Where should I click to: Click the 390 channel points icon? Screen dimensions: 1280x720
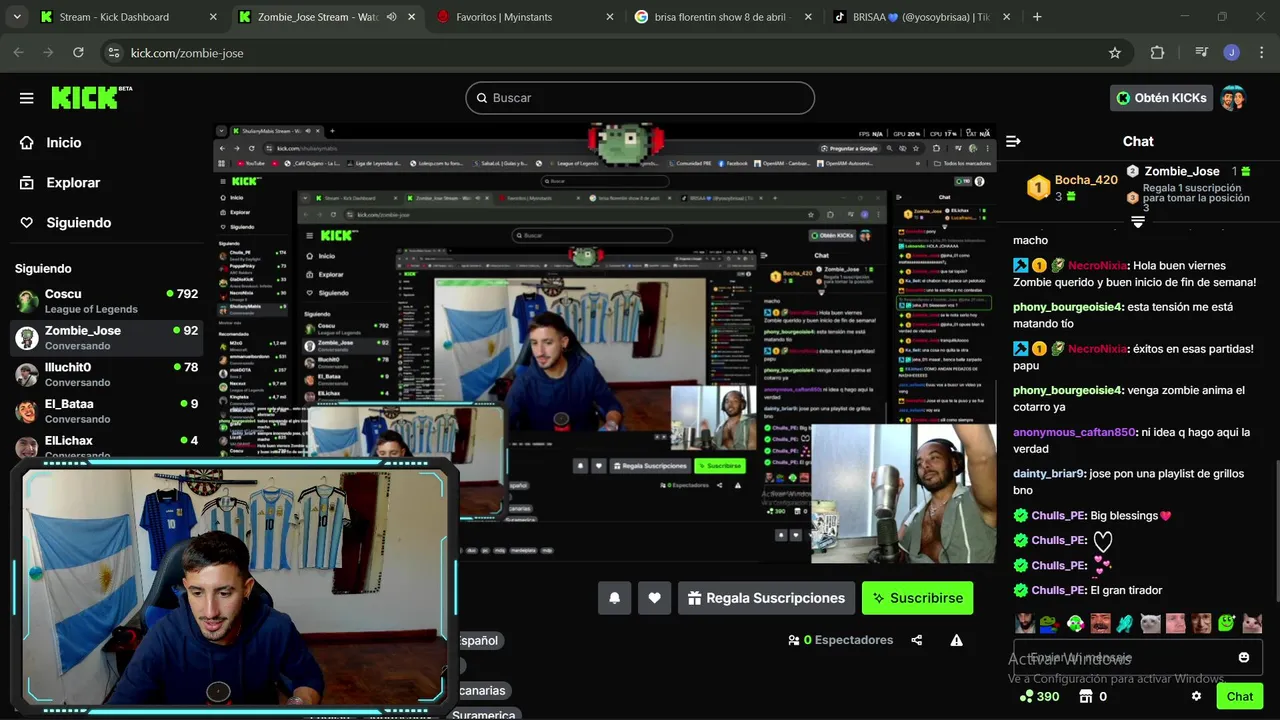coord(1026,696)
